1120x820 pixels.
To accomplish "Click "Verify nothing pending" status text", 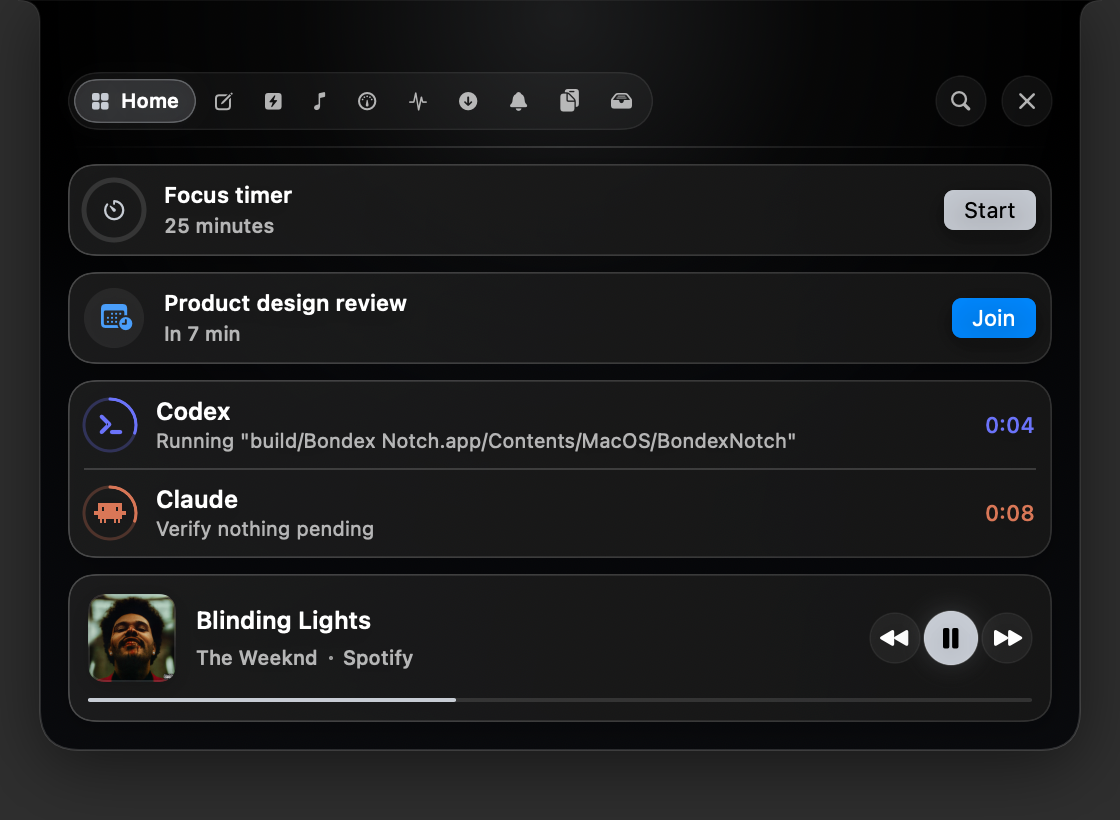I will [x=265, y=529].
